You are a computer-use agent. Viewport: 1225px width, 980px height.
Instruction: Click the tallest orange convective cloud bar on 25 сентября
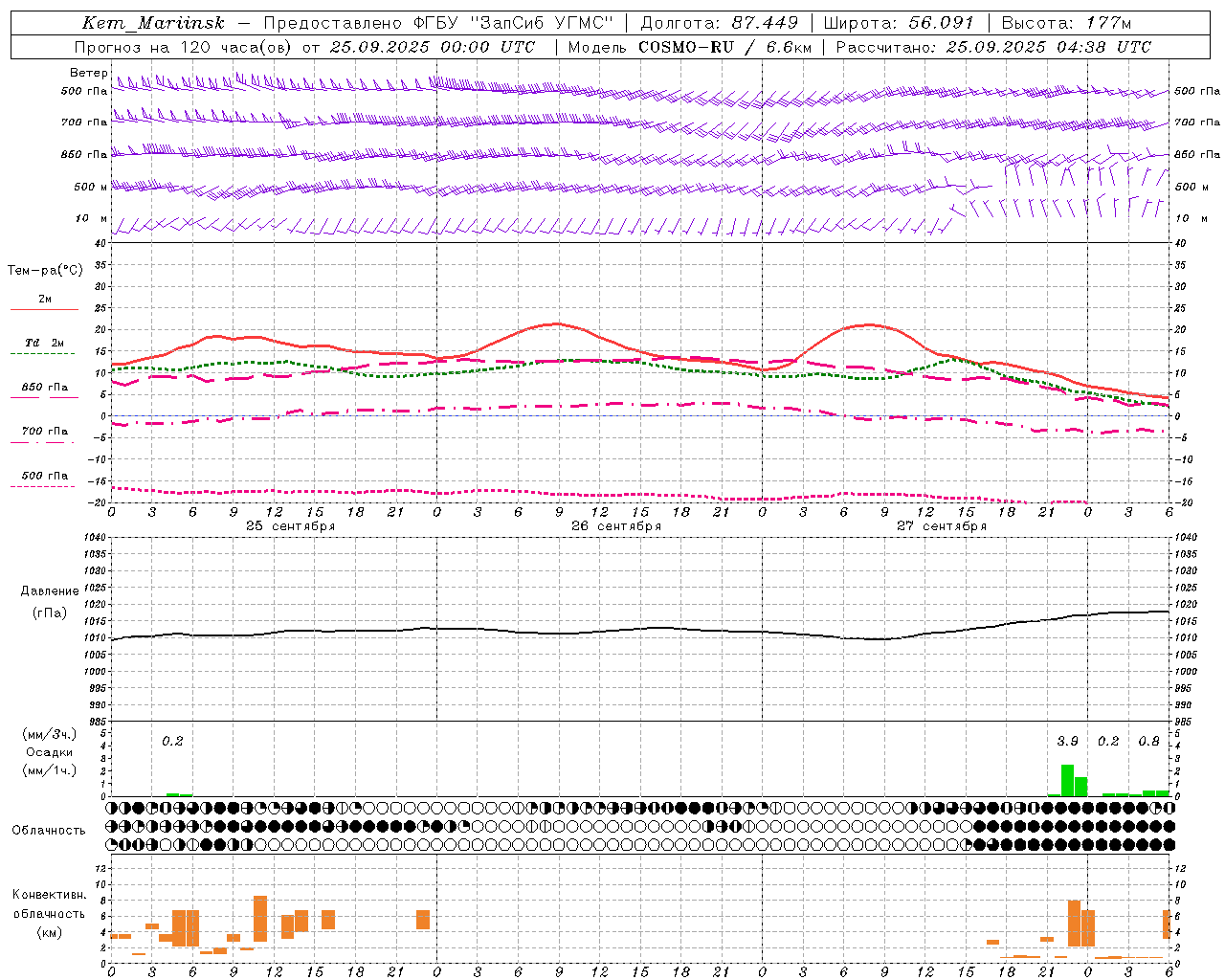click(x=260, y=919)
